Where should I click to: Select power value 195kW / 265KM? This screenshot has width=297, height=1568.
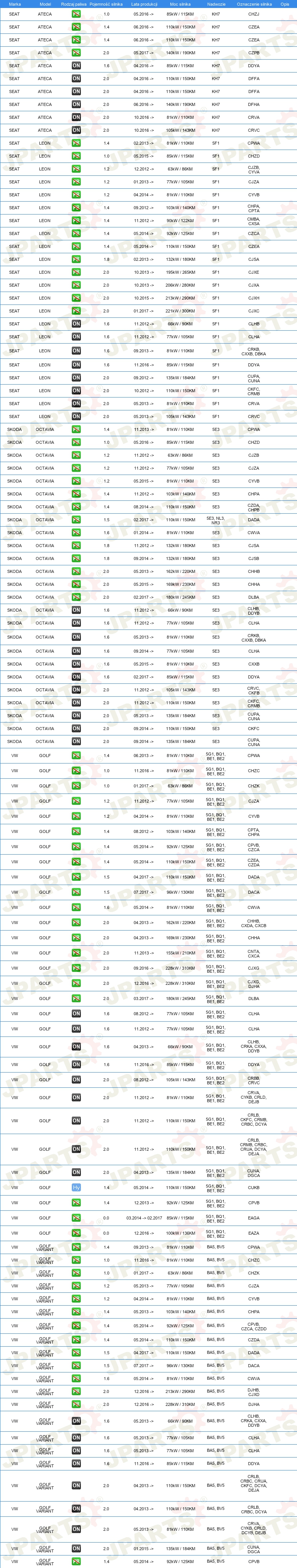tap(180, 272)
